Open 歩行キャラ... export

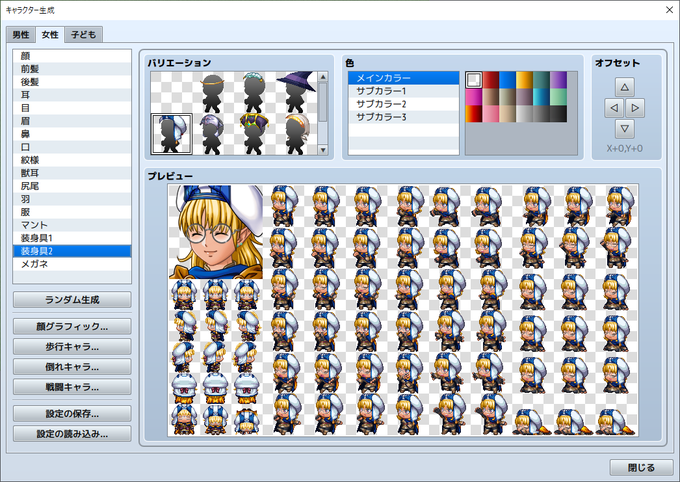coord(72,347)
